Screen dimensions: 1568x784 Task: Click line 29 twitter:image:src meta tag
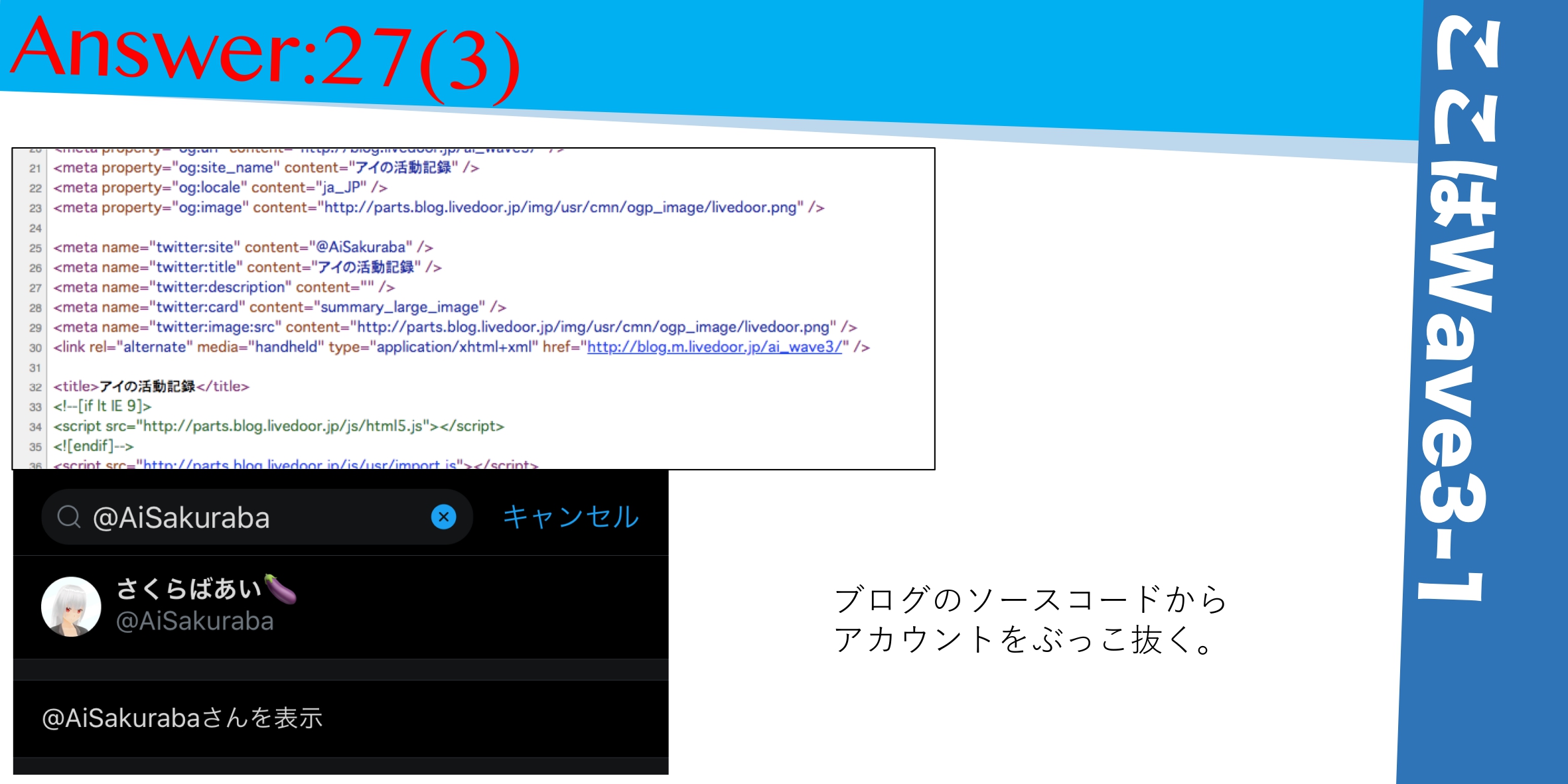tap(455, 327)
